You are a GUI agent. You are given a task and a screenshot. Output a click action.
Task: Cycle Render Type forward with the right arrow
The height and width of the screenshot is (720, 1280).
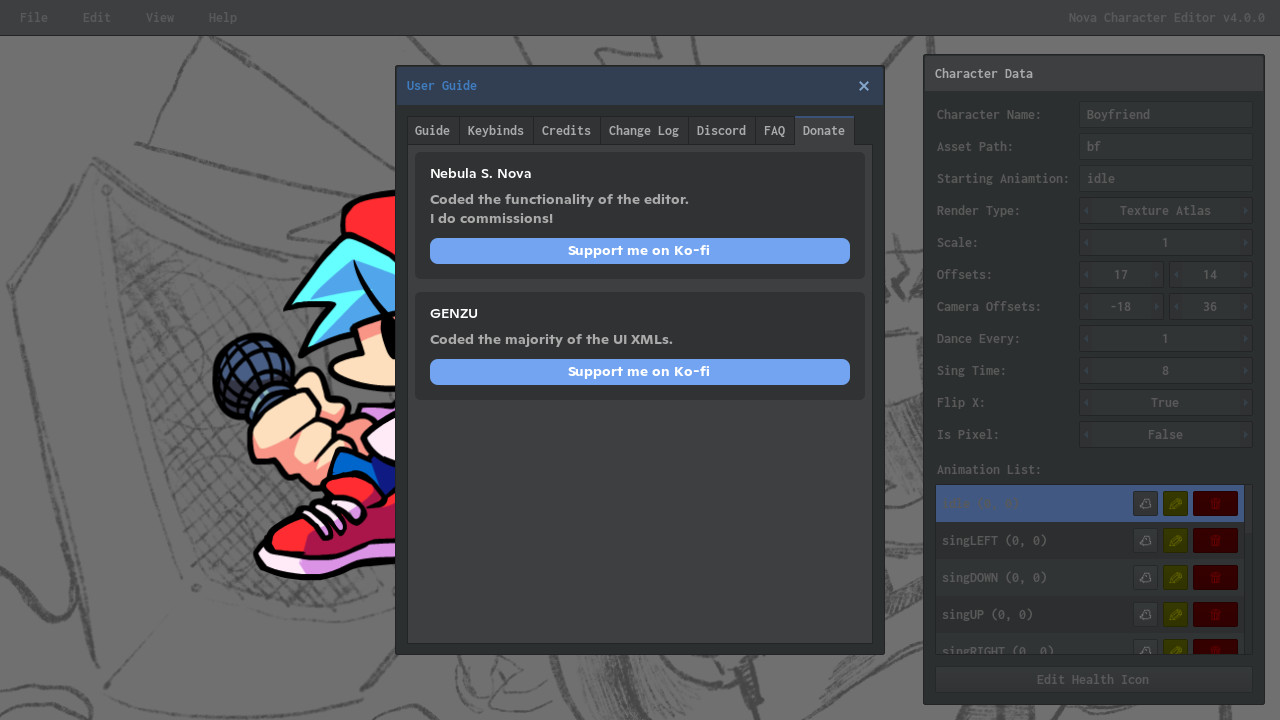[1245, 211]
